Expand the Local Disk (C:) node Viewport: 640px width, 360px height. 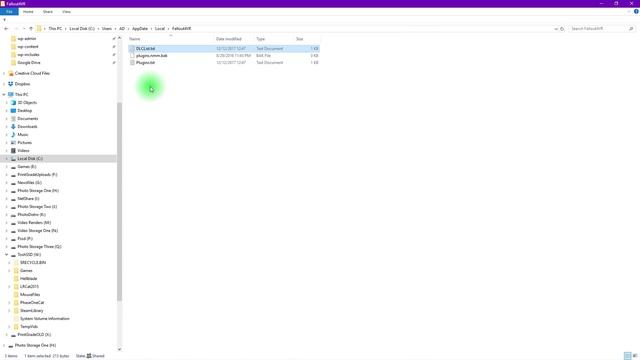(x=7, y=159)
